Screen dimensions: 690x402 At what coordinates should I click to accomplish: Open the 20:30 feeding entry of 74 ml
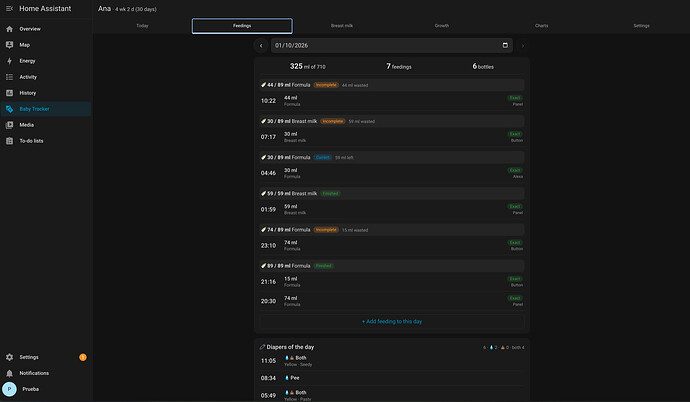tap(392, 301)
